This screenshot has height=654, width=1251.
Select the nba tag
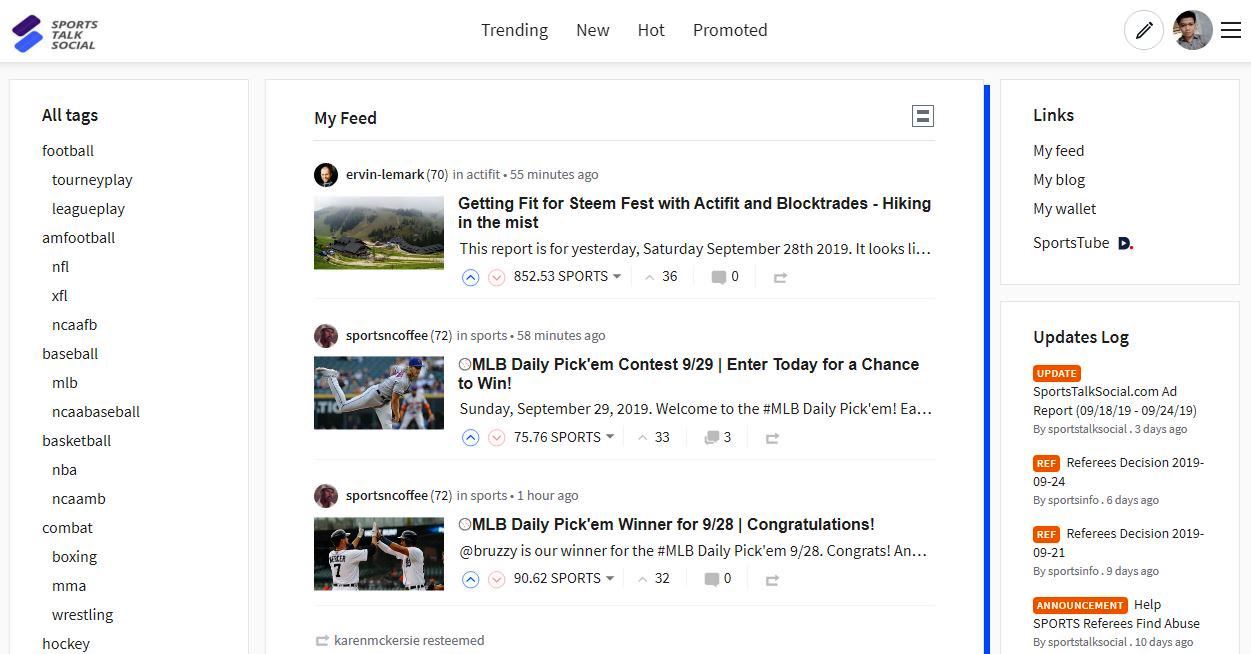(64, 470)
